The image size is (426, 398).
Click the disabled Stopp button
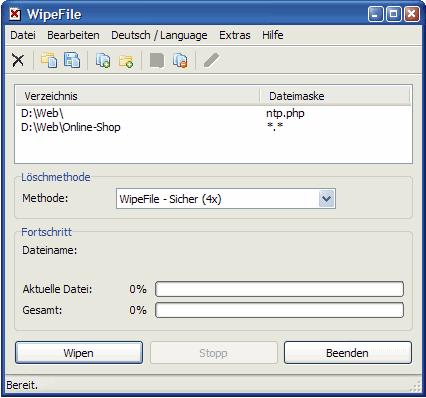click(x=214, y=353)
